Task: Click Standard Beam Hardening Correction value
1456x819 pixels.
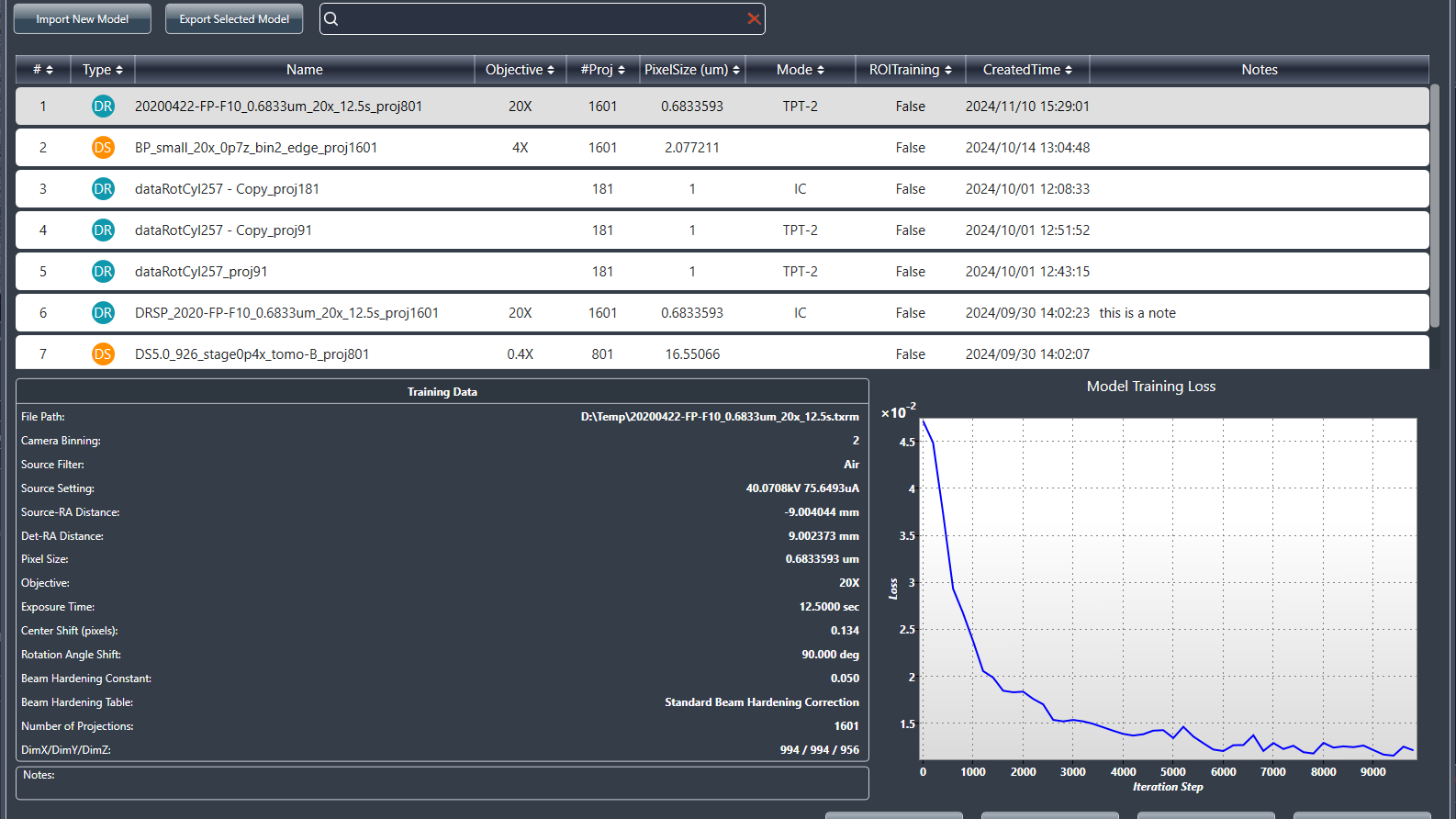Action: [762, 702]
